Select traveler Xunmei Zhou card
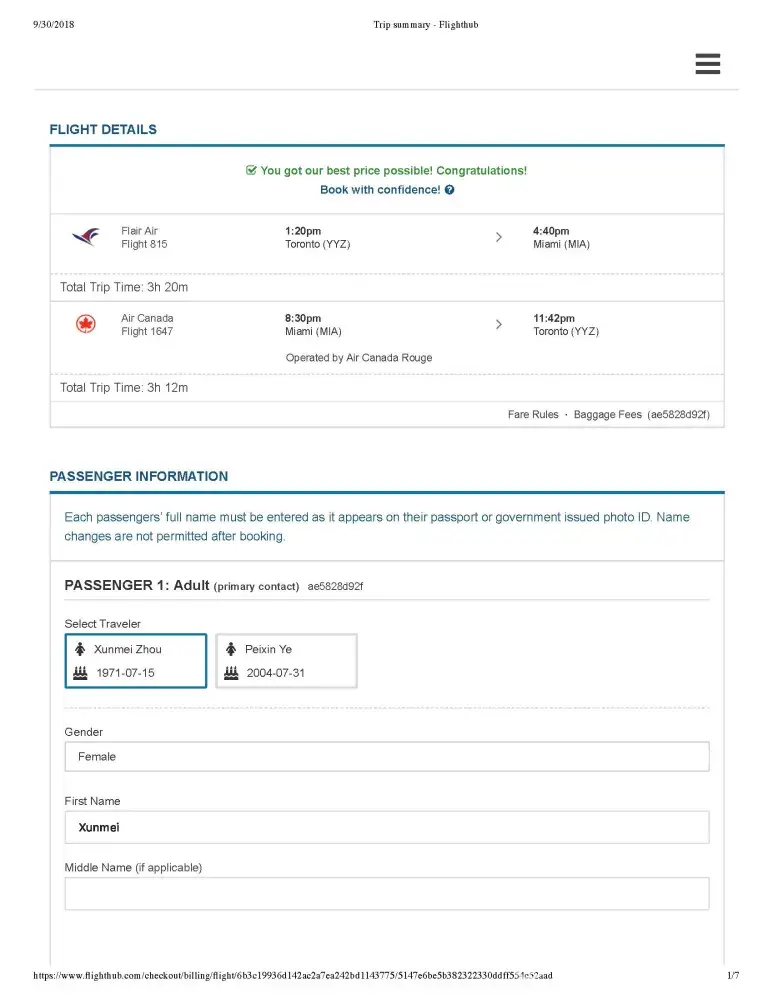This screenshot has width=773, height=1000. tap(136, 661)
